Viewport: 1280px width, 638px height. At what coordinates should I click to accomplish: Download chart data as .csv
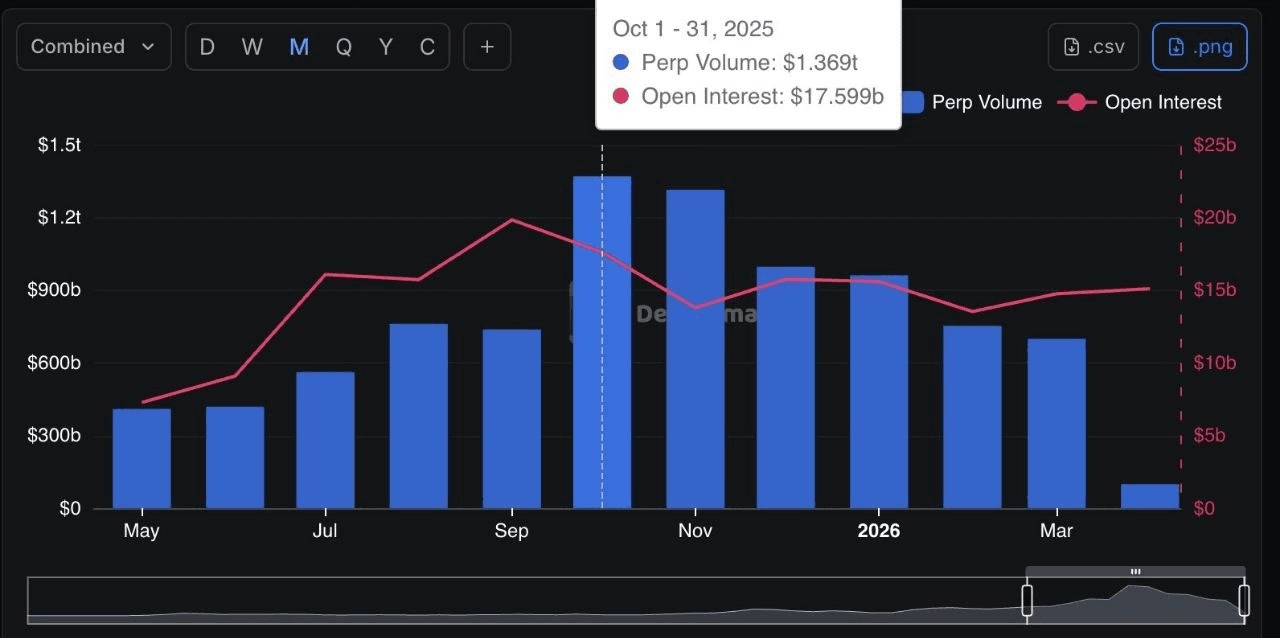(1093, 47)
